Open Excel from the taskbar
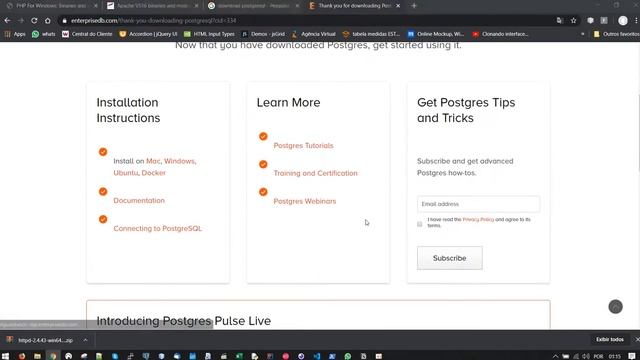Screen dimensions: 640x360 (x=239, y=356)
